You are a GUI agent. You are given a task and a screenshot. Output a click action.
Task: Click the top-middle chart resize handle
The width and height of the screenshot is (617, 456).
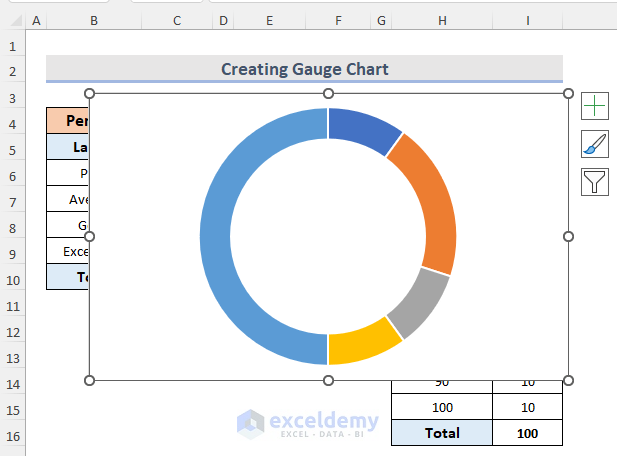[329, 94]
